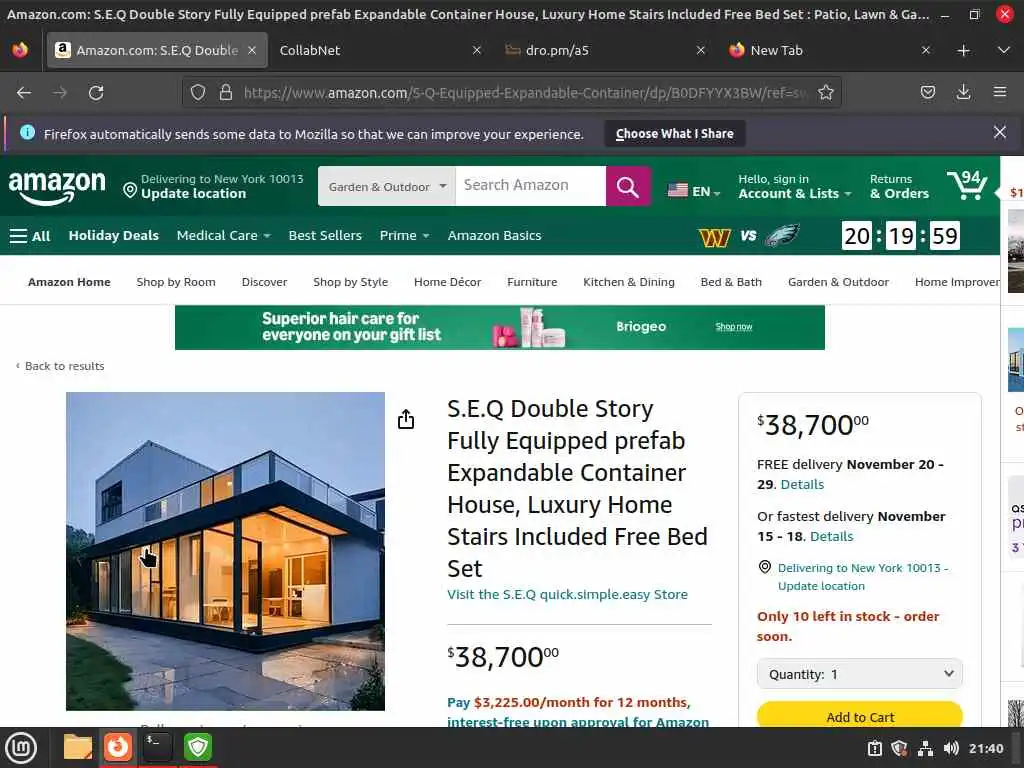Screen dimensions: 1024x768
Task: Visit the S.E.Q quick.simple.easy Store link
Action: (567, 595)
